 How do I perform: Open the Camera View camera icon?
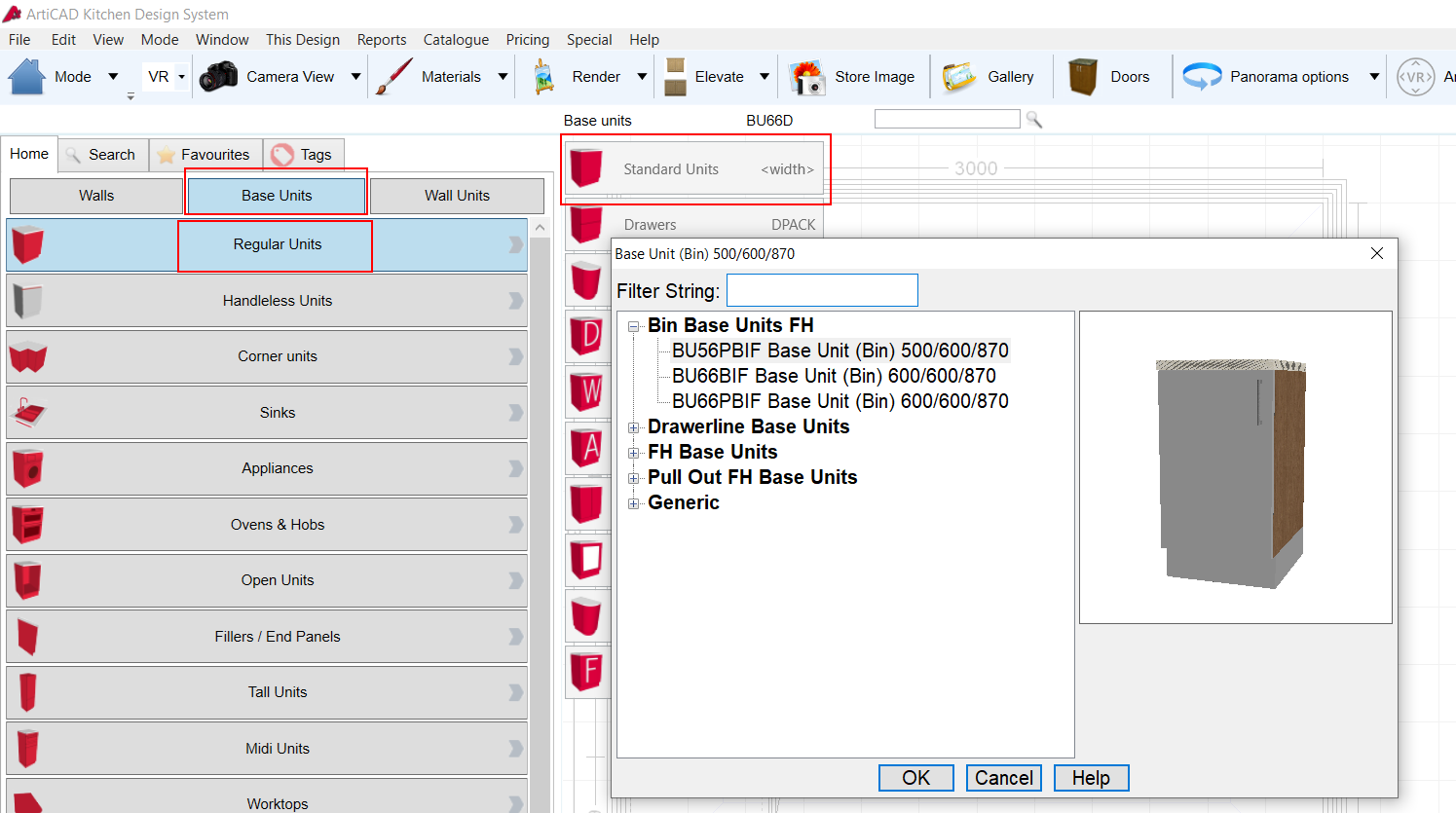(218, 76)
